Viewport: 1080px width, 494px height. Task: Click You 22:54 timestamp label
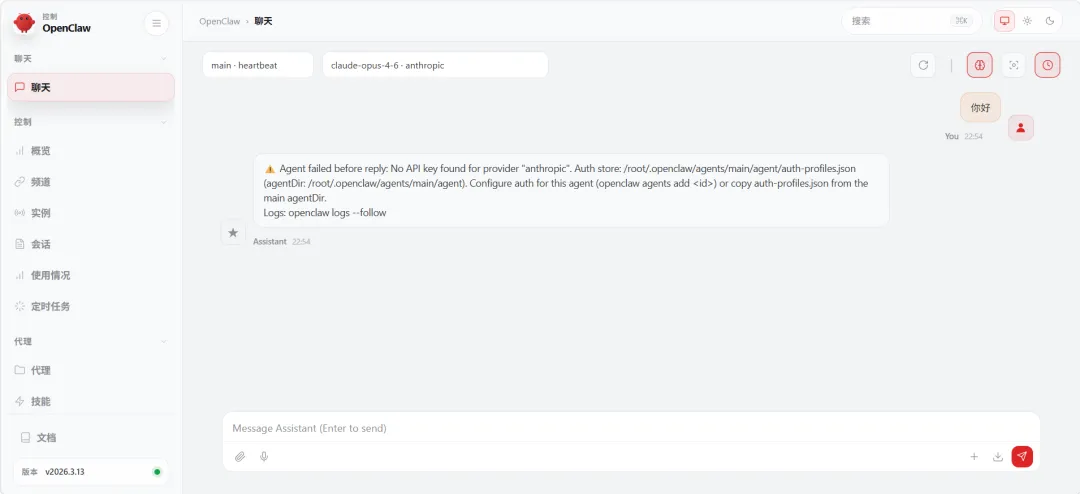click(964, 136)
